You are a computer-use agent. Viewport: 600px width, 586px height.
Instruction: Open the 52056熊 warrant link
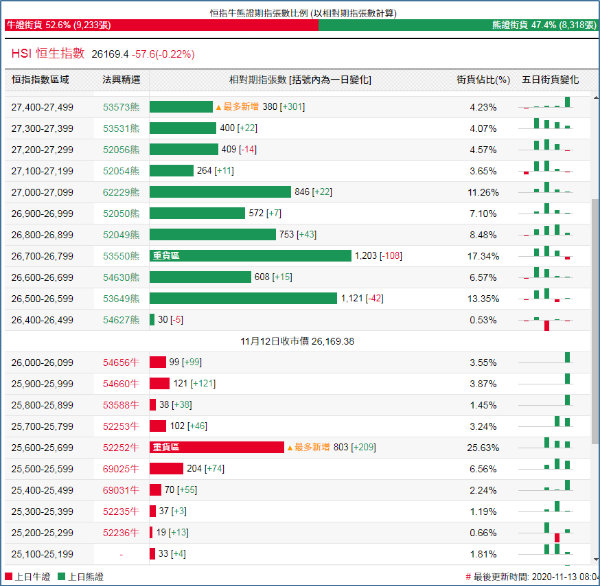tap(121, 150)
